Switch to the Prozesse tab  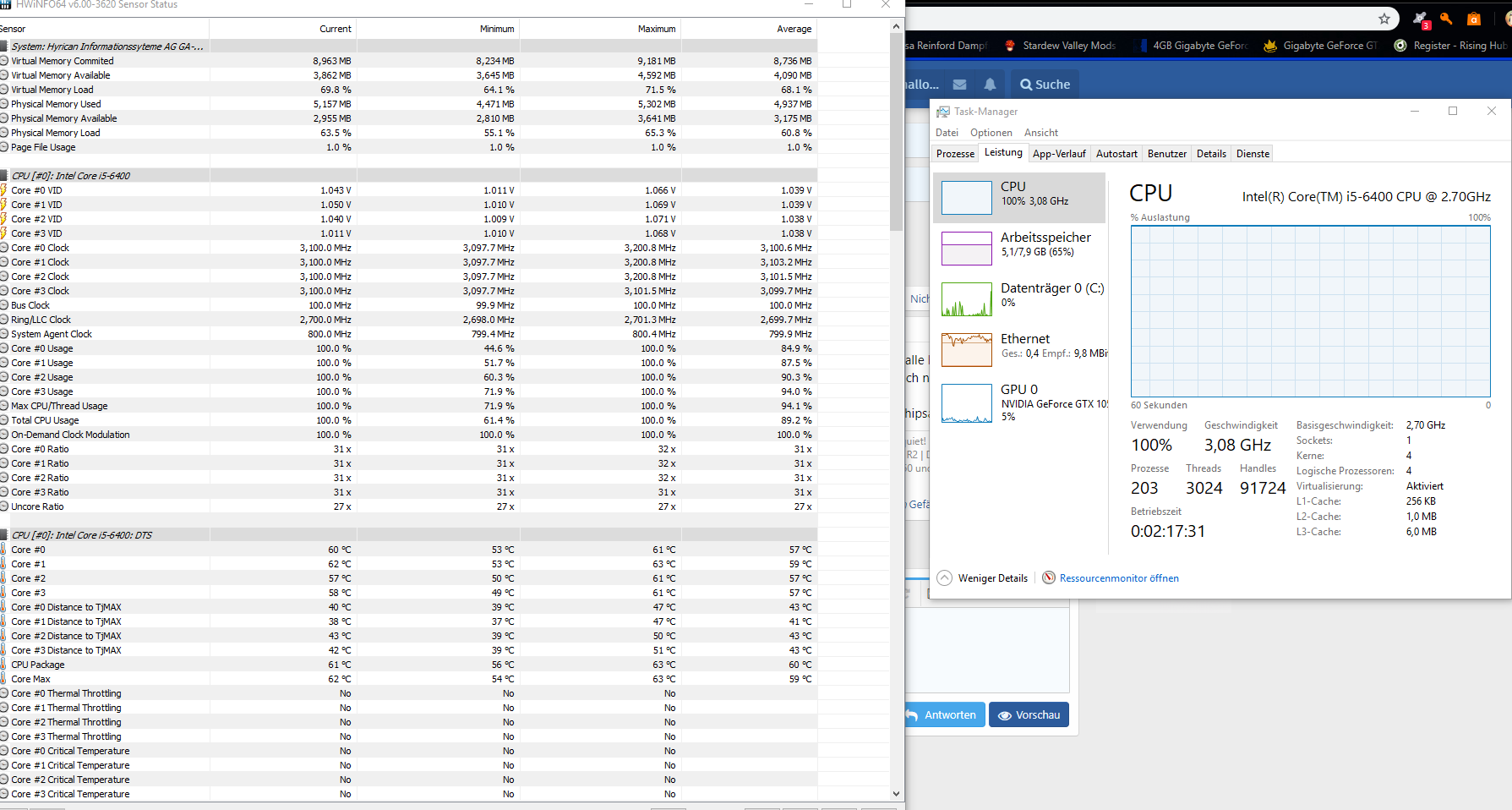coord(955,154)
